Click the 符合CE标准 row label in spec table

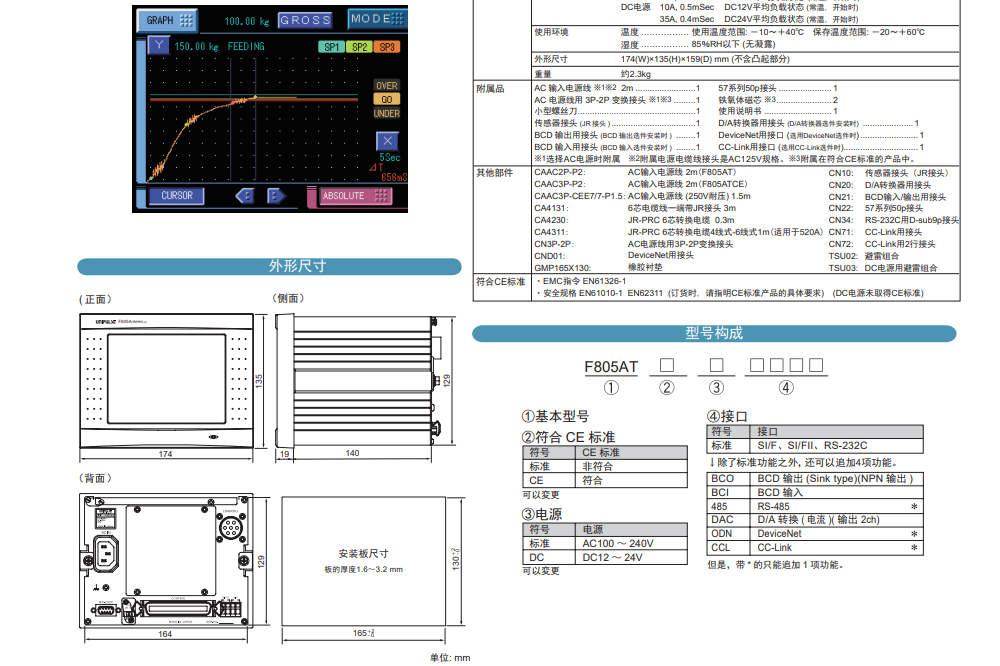(x=501, y=281)
